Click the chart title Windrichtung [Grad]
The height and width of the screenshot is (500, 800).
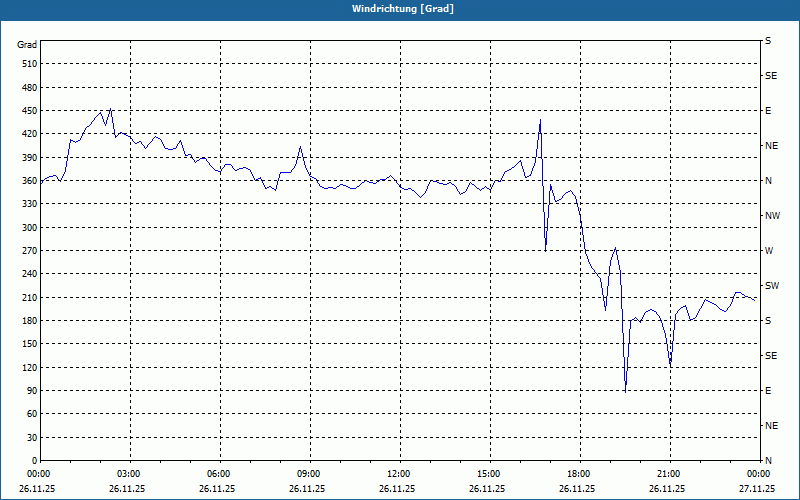point(403,9)
